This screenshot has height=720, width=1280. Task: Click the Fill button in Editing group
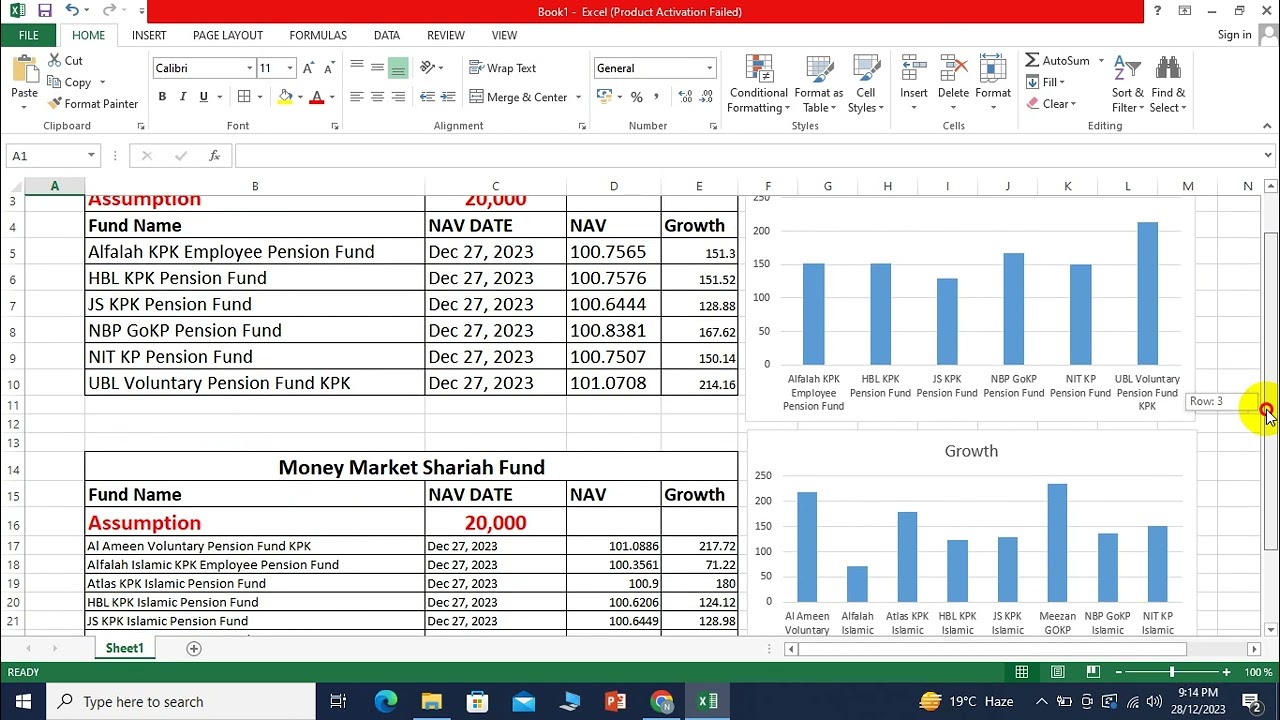(x=1045, y=82)
